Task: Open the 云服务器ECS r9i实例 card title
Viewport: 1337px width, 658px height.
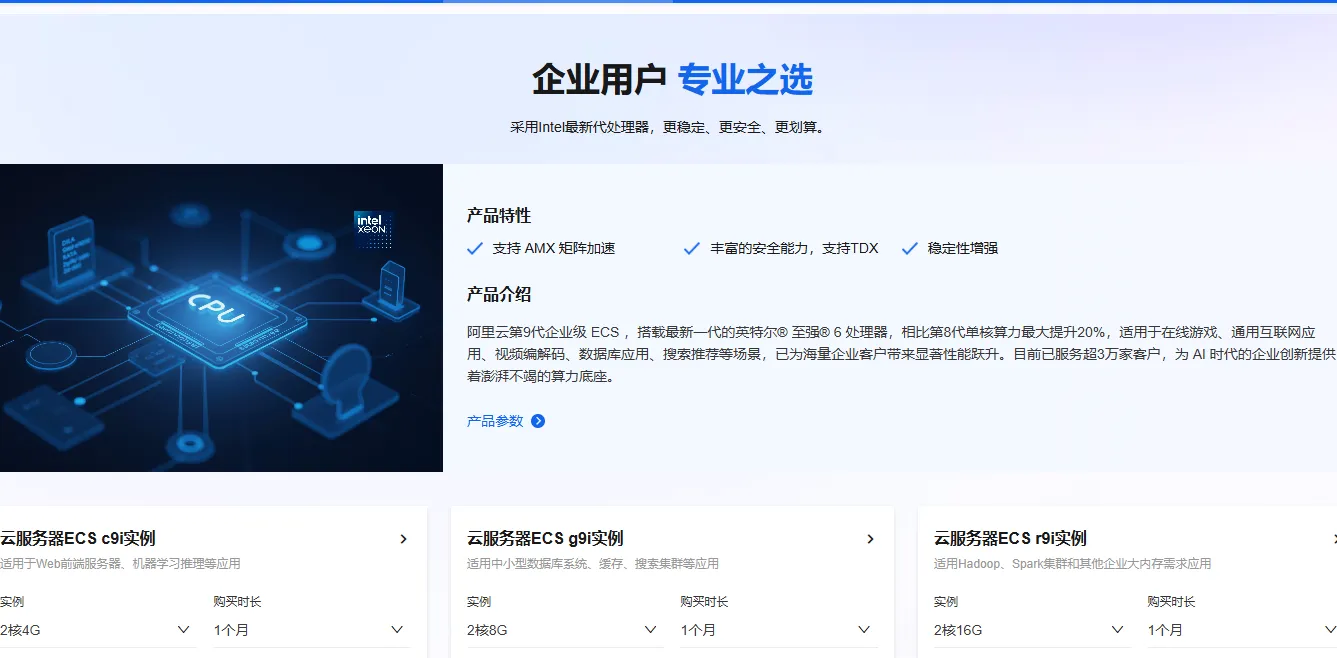Action: click(1010, 538)
